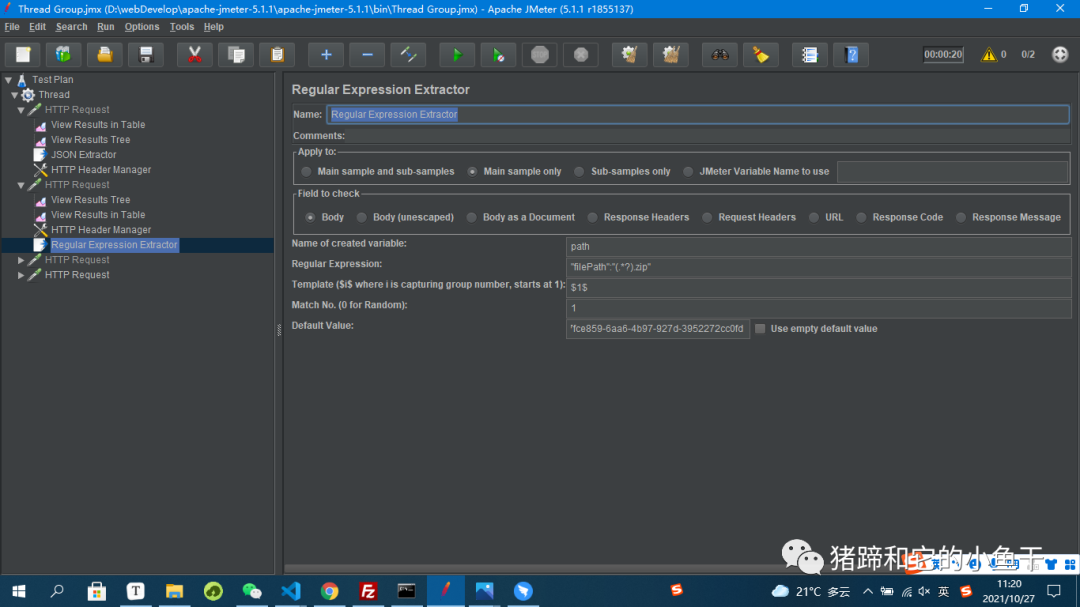Open Chrome from taskbar
Viewport: 1080px width, 607px height.
point(329,591)
